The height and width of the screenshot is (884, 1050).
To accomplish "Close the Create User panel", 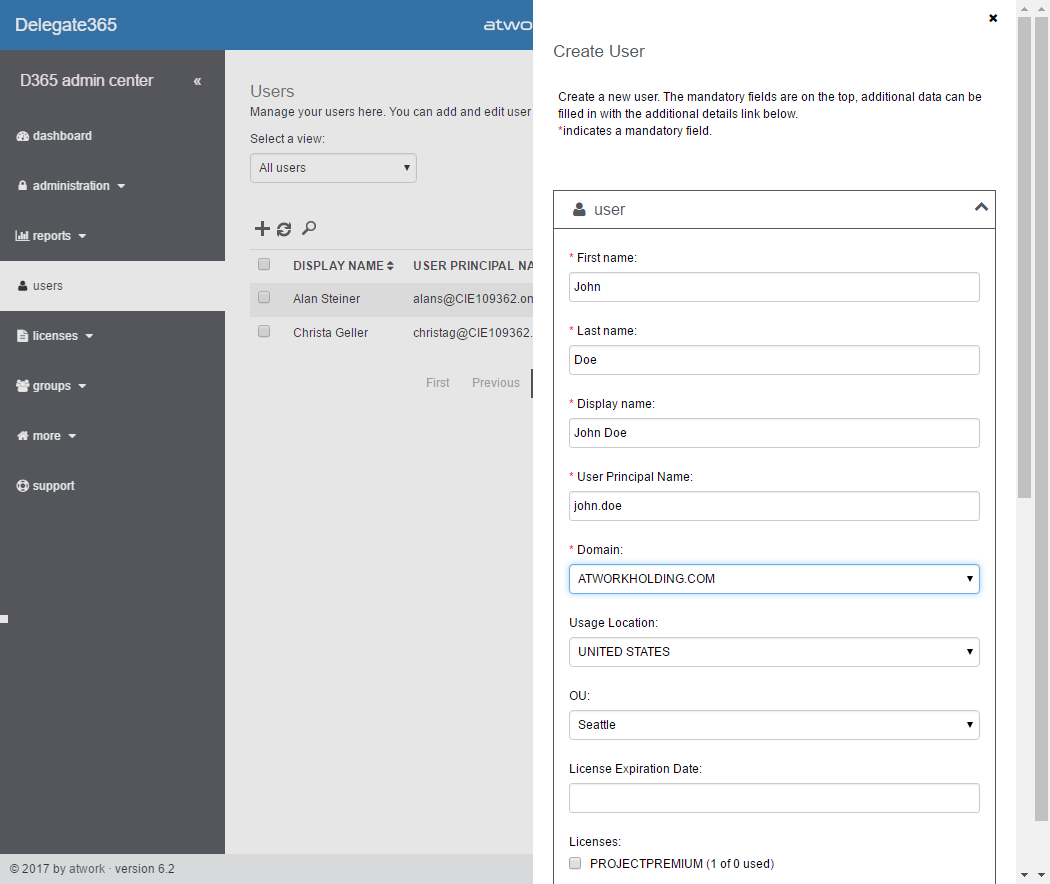I will tap(993, 18).
